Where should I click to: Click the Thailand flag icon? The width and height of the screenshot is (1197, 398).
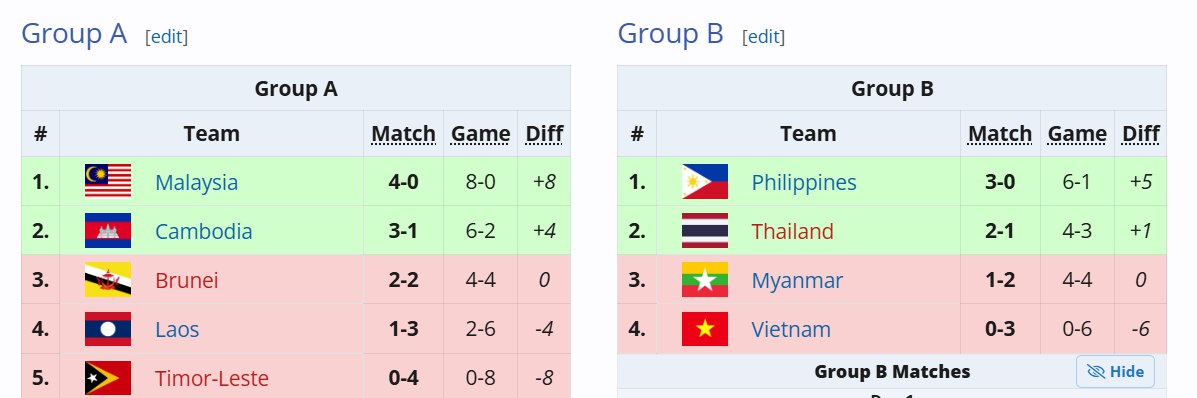pos(705,231)
